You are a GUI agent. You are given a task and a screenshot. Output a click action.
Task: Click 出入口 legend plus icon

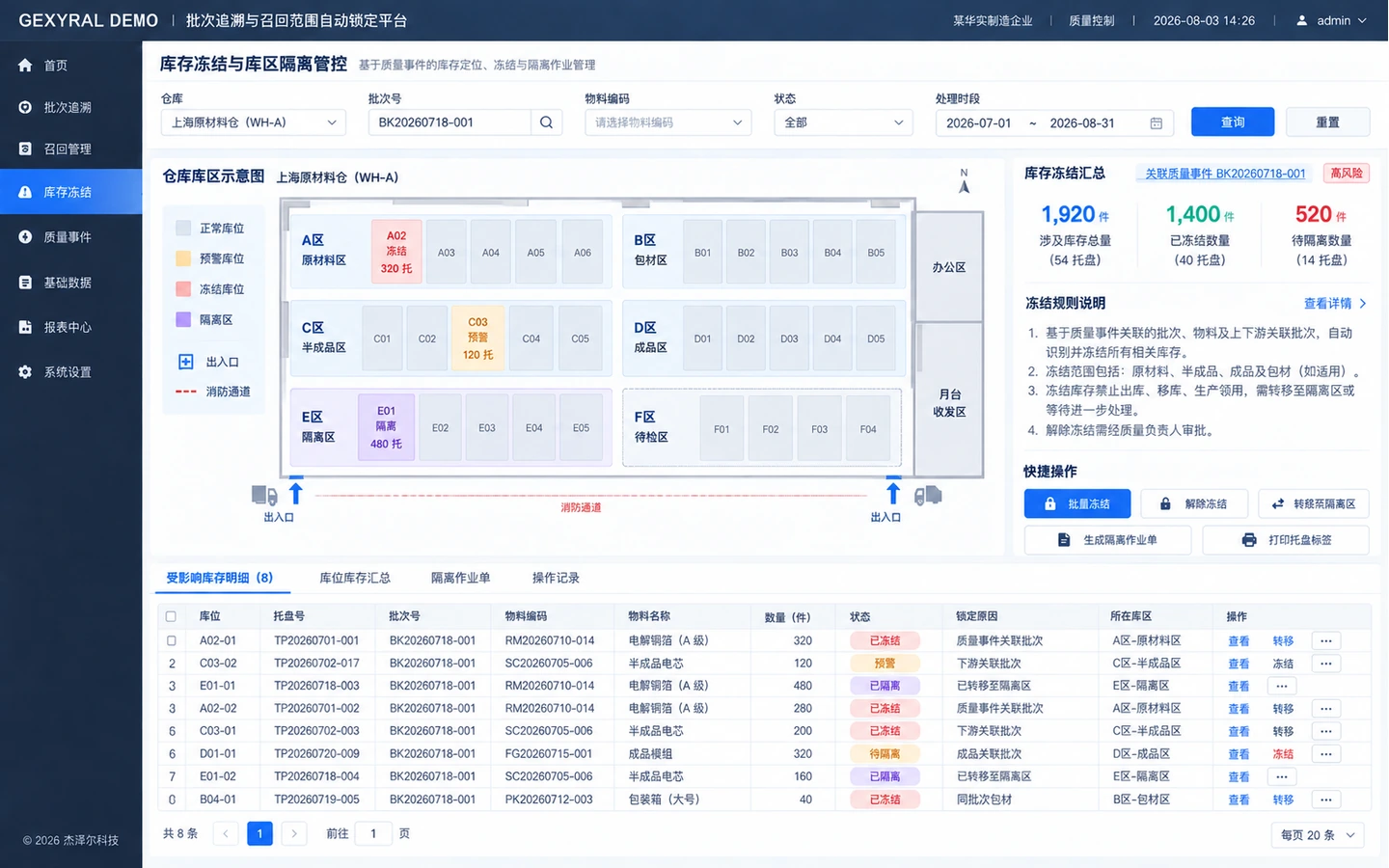[186, 362]
